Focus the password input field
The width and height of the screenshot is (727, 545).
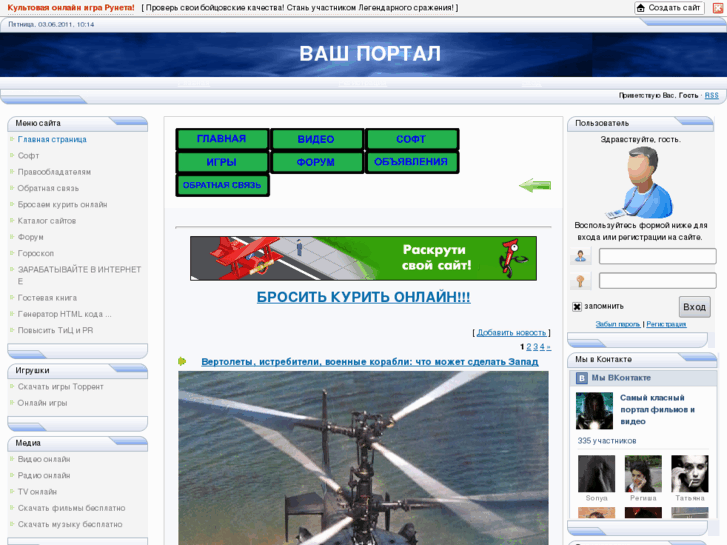point(657,281)
